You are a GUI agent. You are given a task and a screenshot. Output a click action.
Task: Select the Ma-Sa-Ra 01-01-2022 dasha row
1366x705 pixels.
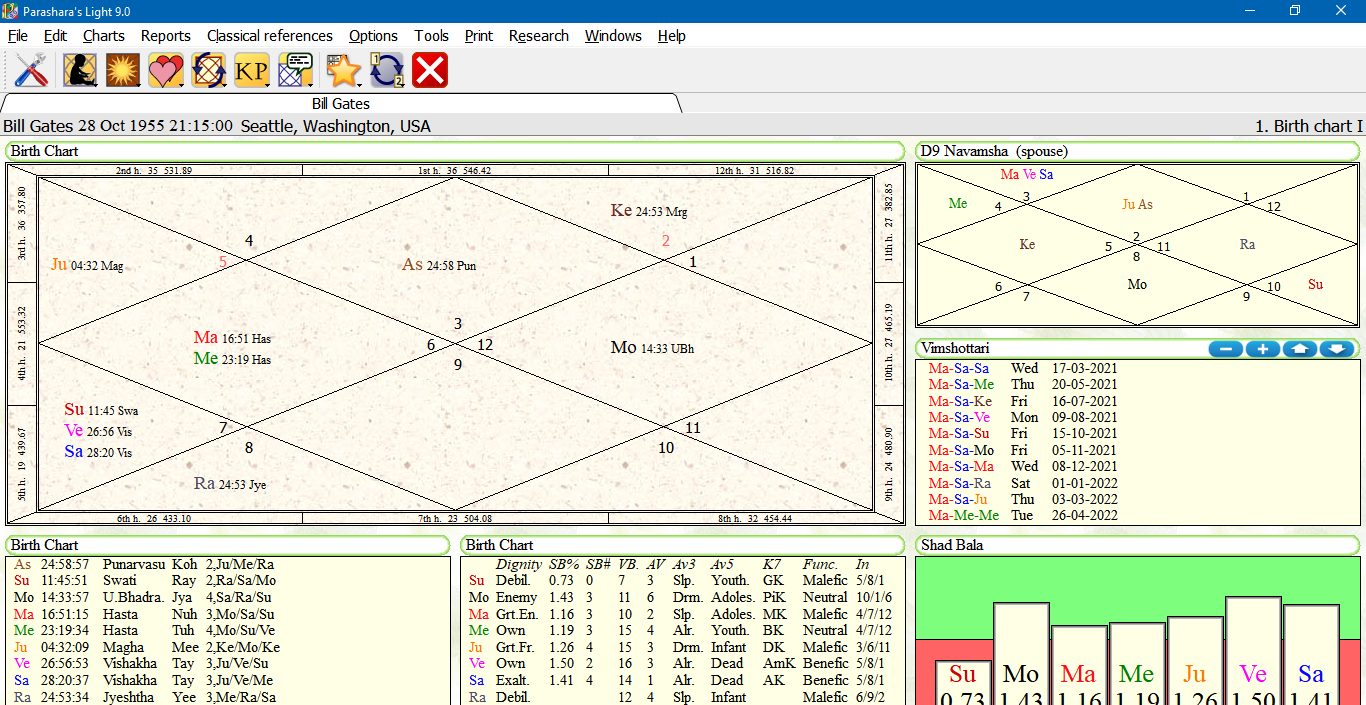[x=1023, y=483]
